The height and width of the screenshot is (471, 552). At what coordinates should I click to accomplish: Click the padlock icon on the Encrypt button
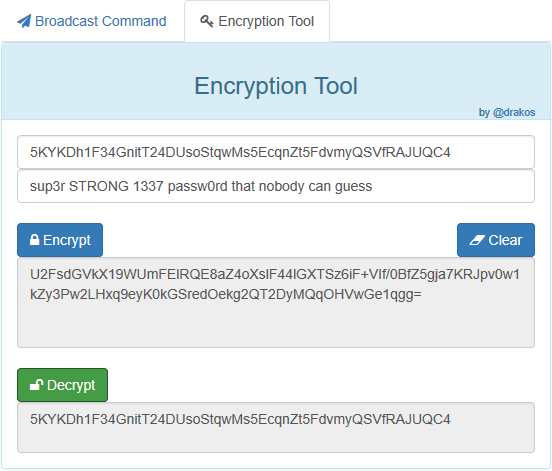pos(34,240)
